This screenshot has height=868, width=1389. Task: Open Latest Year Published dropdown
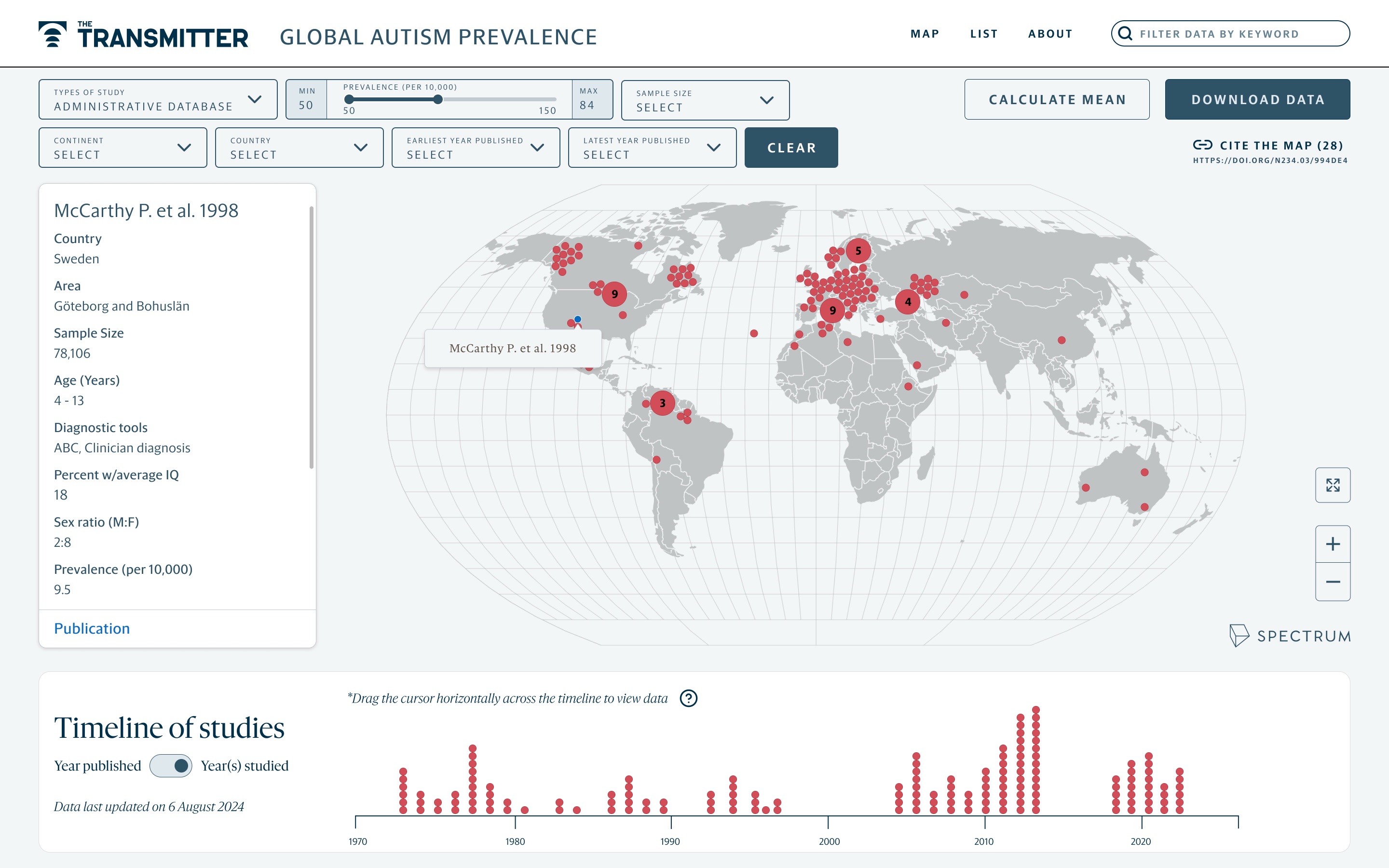pyautogui.click(x=652, y=148)
